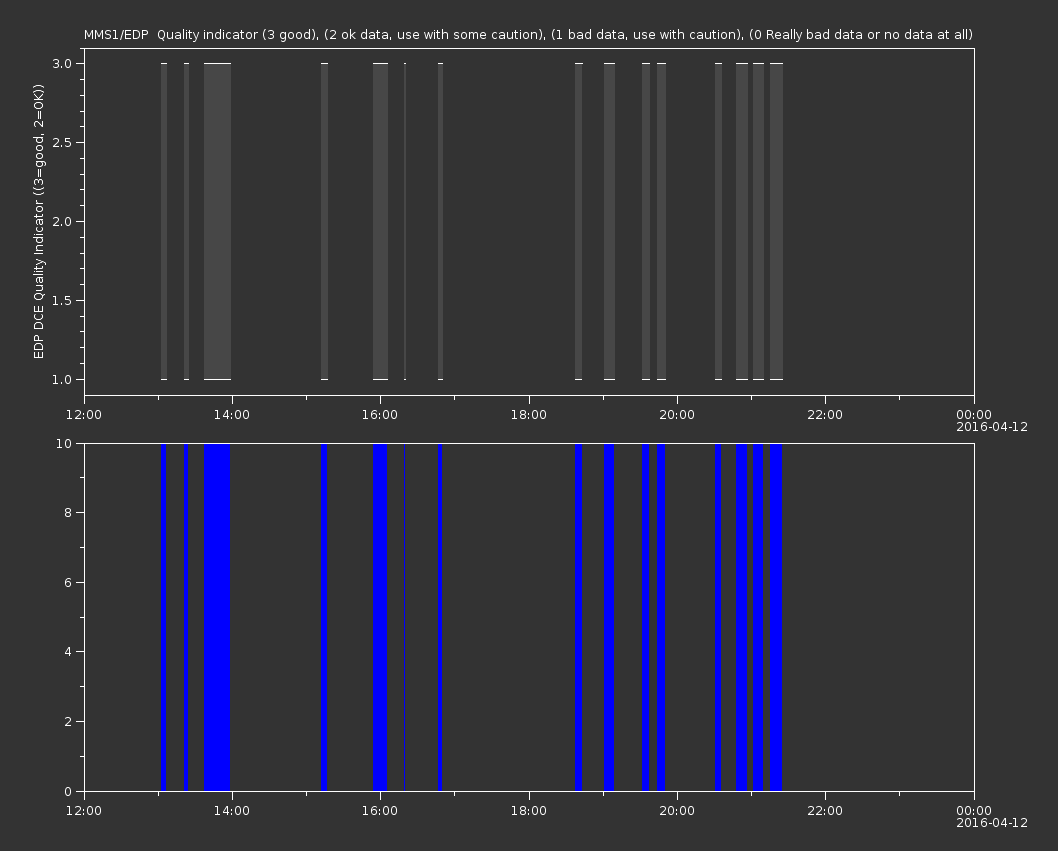1058x851 pixels.
Task: Click the 22:00 time label under bottom plot
Action: (825, 811)
